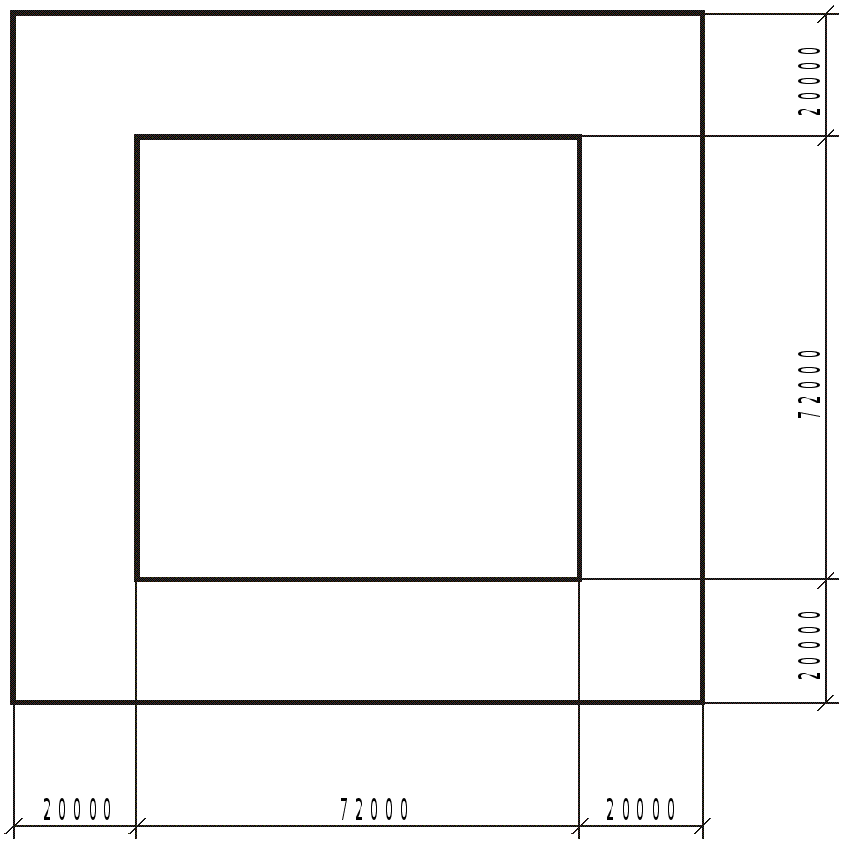
Task: Click the right edge of the inner square
Action: tap(579, 358)
